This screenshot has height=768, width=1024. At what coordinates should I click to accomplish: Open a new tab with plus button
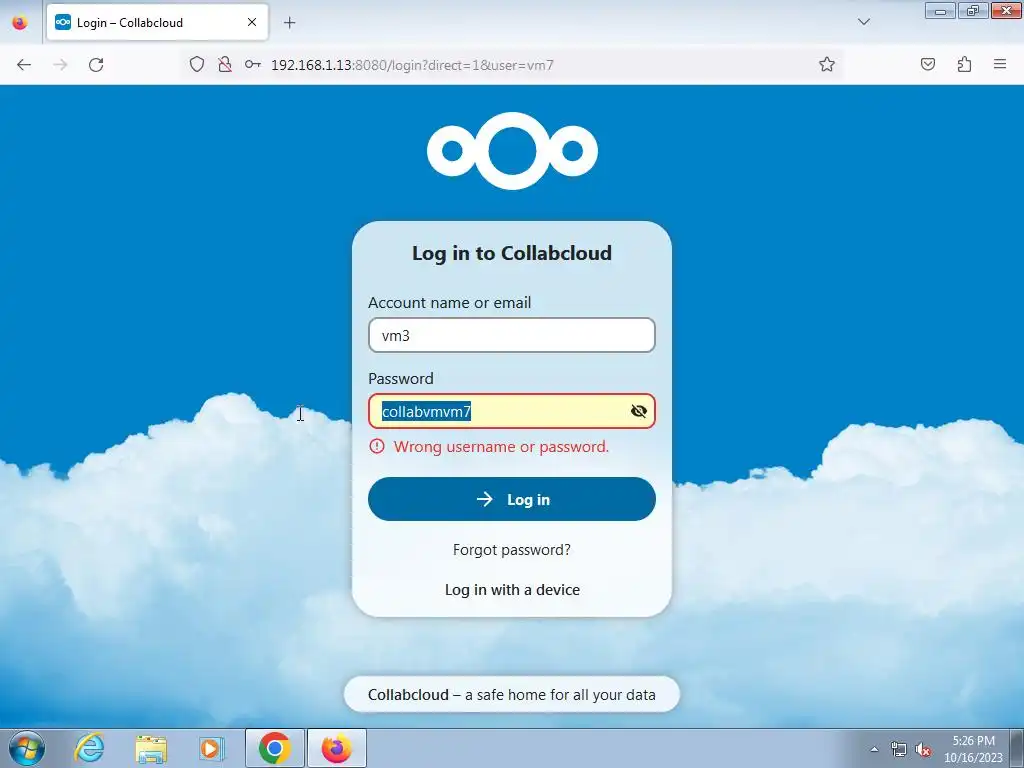pos(289,22)
